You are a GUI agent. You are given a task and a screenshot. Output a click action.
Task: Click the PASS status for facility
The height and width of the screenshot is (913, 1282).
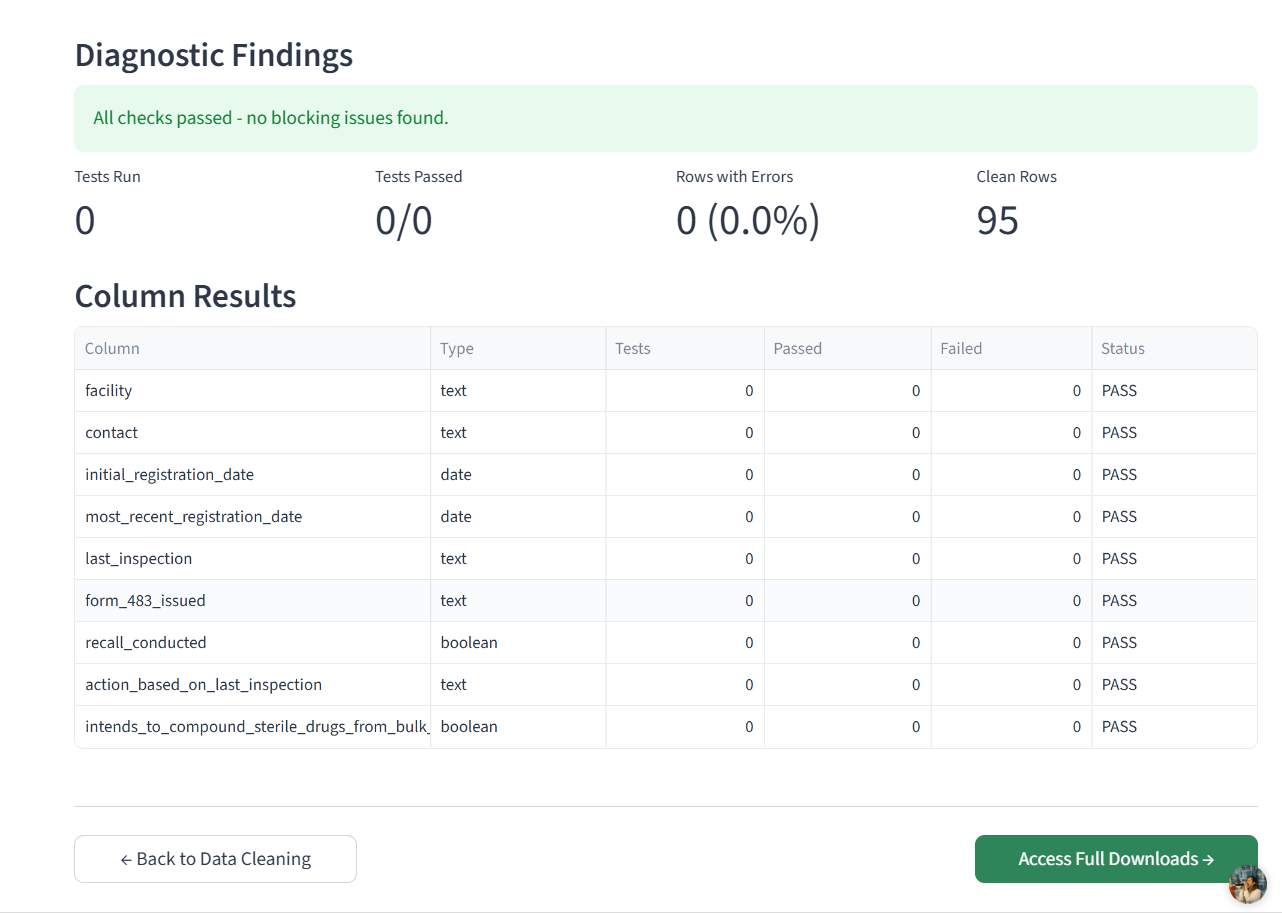[x=1119, y=390]
